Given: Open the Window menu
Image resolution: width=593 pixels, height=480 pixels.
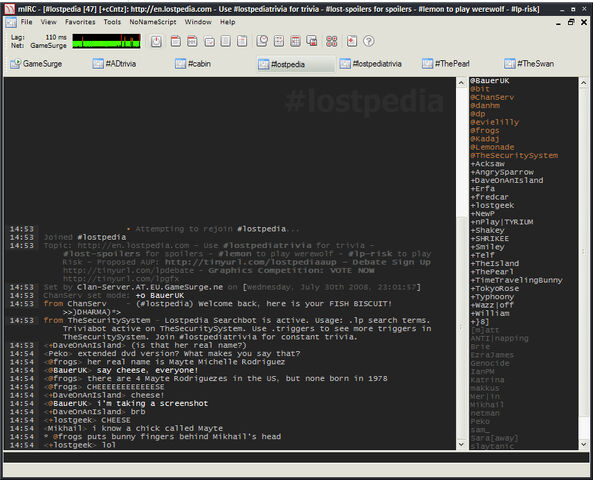Looking at the screenshot, I should click(198, 22).
